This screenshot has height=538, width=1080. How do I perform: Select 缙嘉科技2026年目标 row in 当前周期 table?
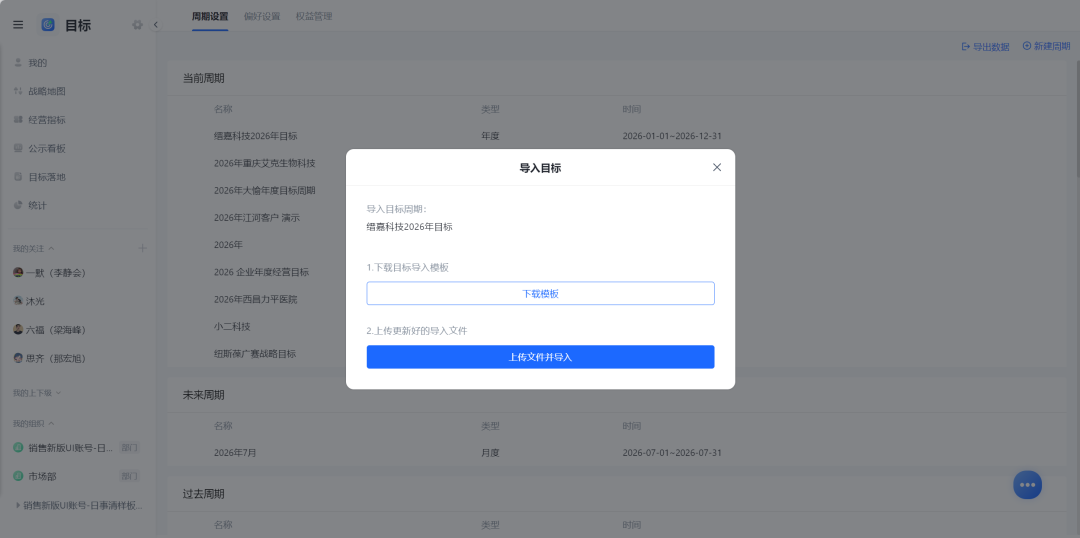(x=616, y=136)
